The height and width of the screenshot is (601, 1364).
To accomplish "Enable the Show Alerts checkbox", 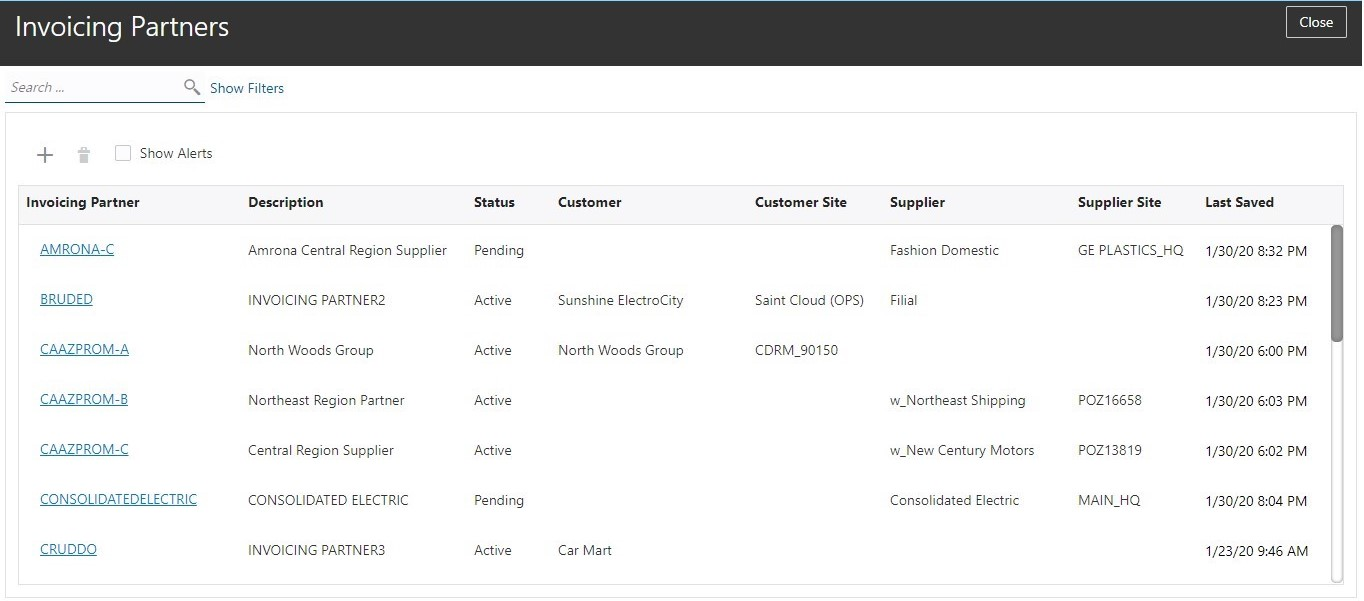I will (123, 153).
